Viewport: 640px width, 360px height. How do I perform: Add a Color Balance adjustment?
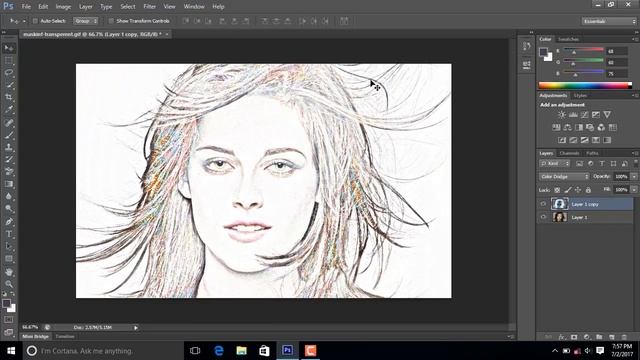(x=567, y=127)
